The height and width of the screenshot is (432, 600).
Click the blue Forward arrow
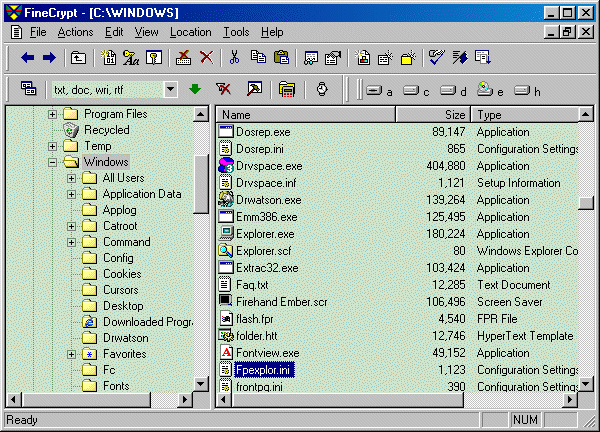click(49, 58)
